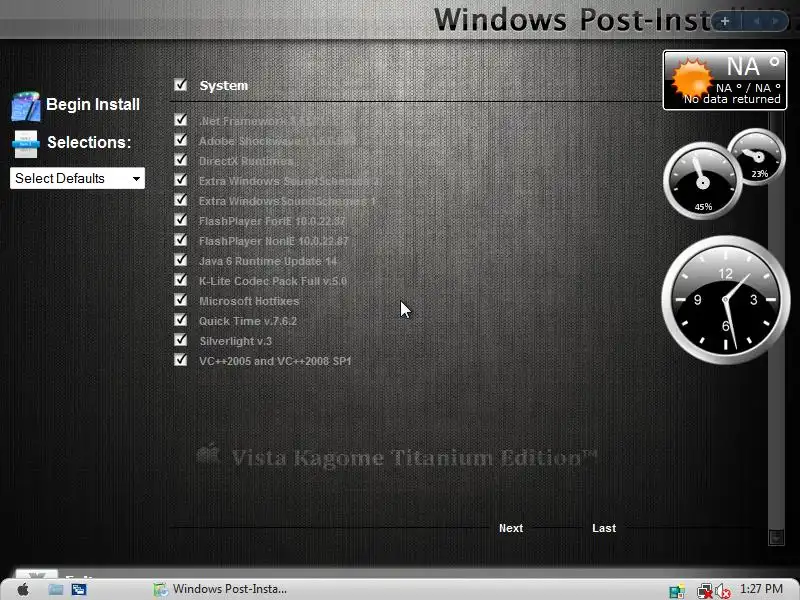Click the CPU meter gadget showing 45%
This screenshot has height=600, width=800.
coord(703,181)
